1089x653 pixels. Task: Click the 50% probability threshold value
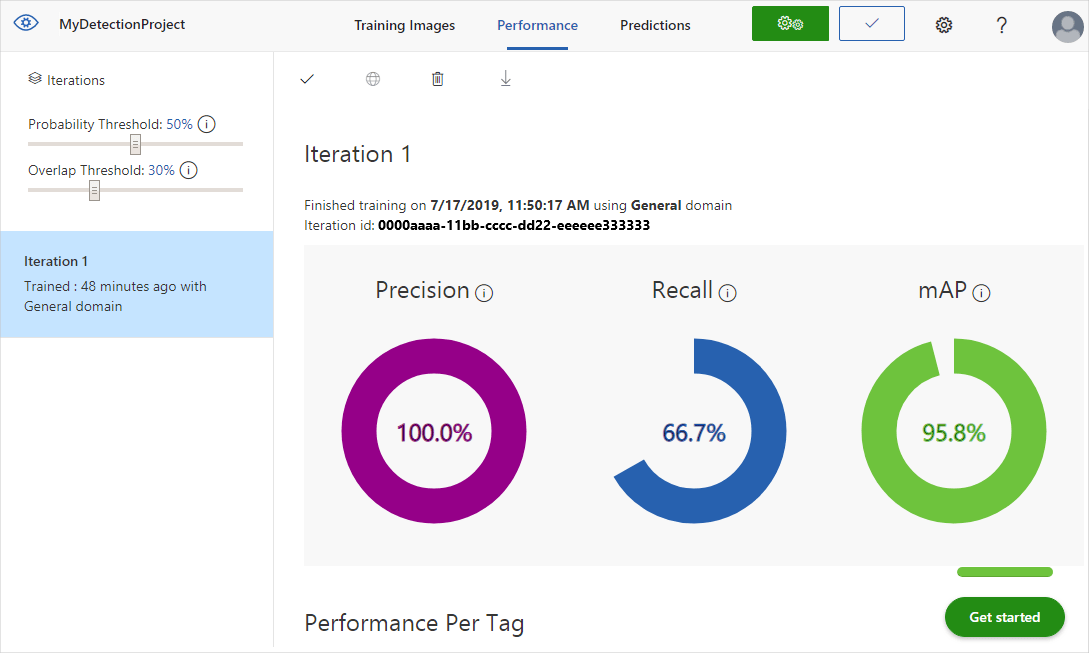click(179, 124)
